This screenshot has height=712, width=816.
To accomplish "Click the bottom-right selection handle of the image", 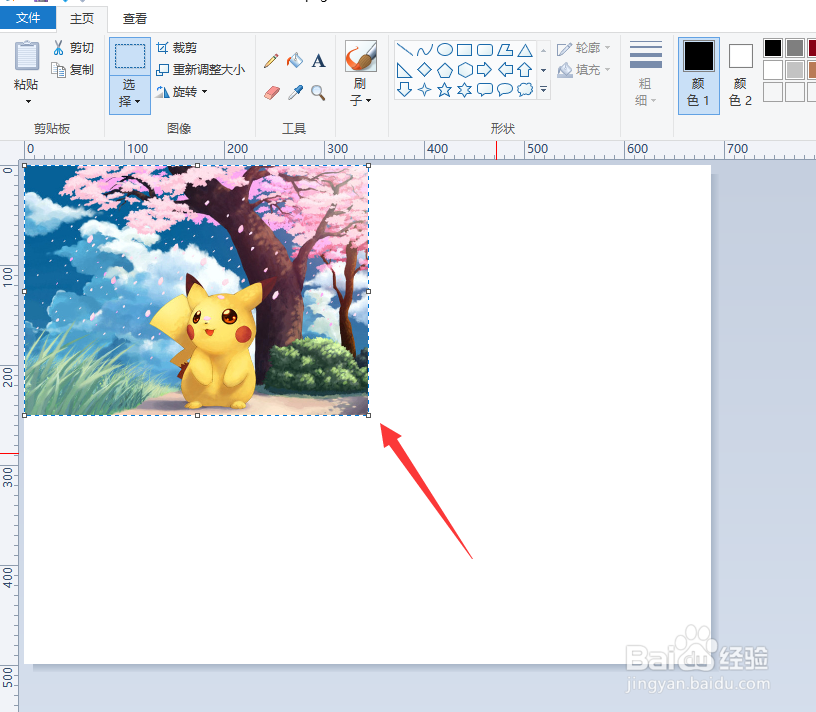I will coord(369,415).
